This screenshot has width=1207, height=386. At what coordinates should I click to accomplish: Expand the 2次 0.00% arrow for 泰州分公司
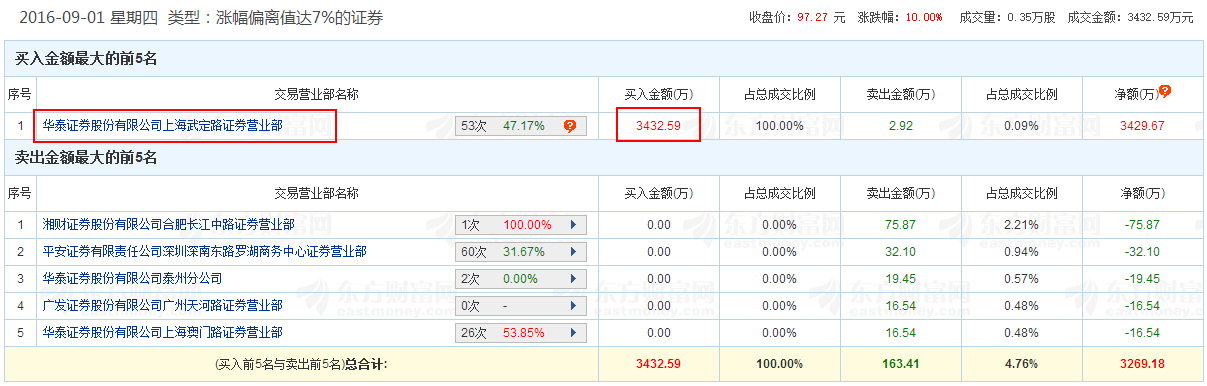click(573, 279)
